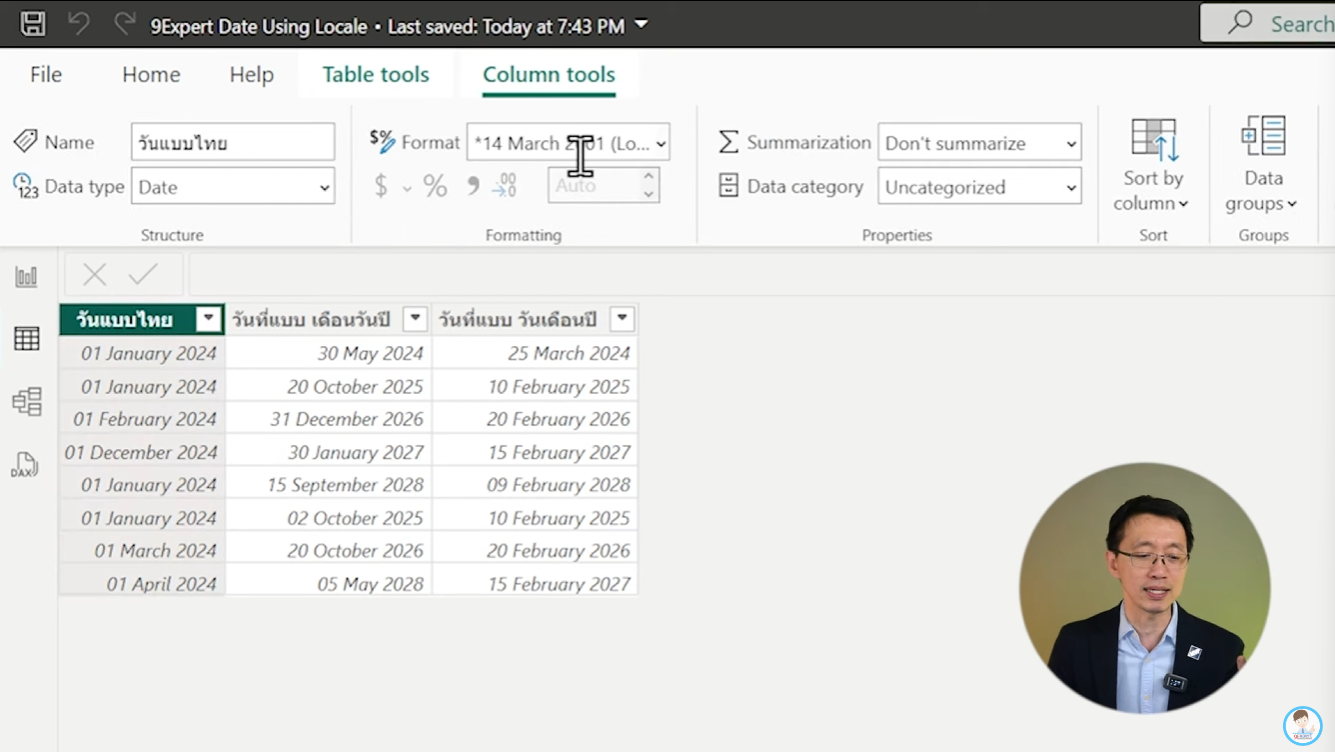Image resolution: width=1335 pixels, height=752 pixels.
Task: Open Model view from left sidebar
Action: point(27,402)
